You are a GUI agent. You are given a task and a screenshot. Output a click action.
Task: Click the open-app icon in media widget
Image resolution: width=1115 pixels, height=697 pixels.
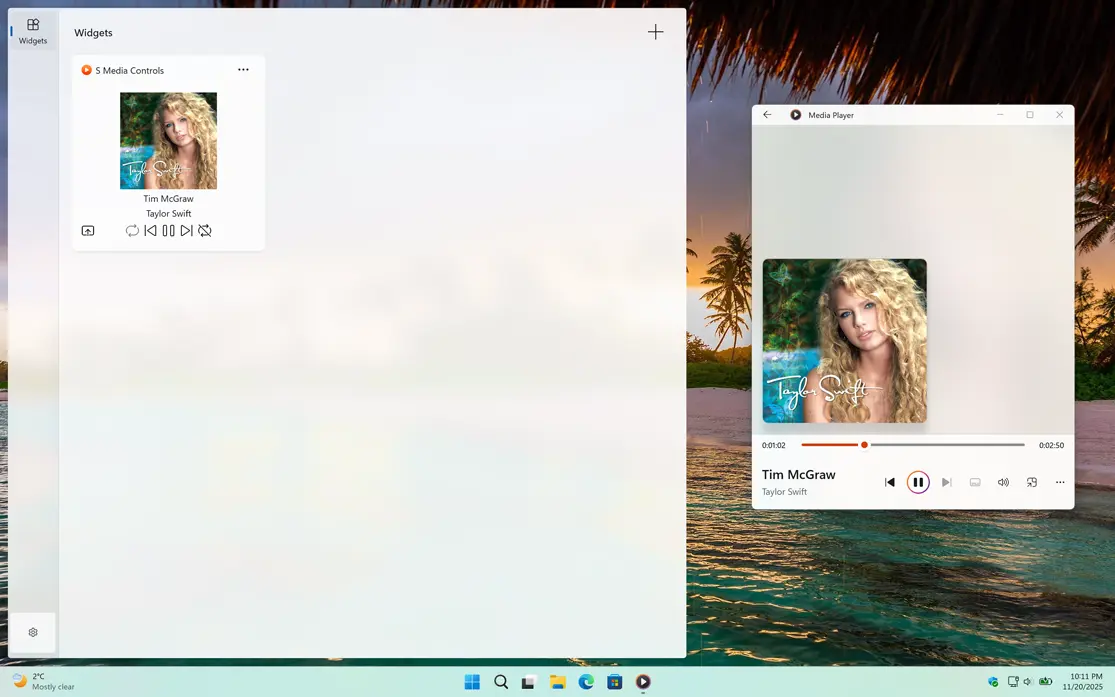tap(88, 231)
